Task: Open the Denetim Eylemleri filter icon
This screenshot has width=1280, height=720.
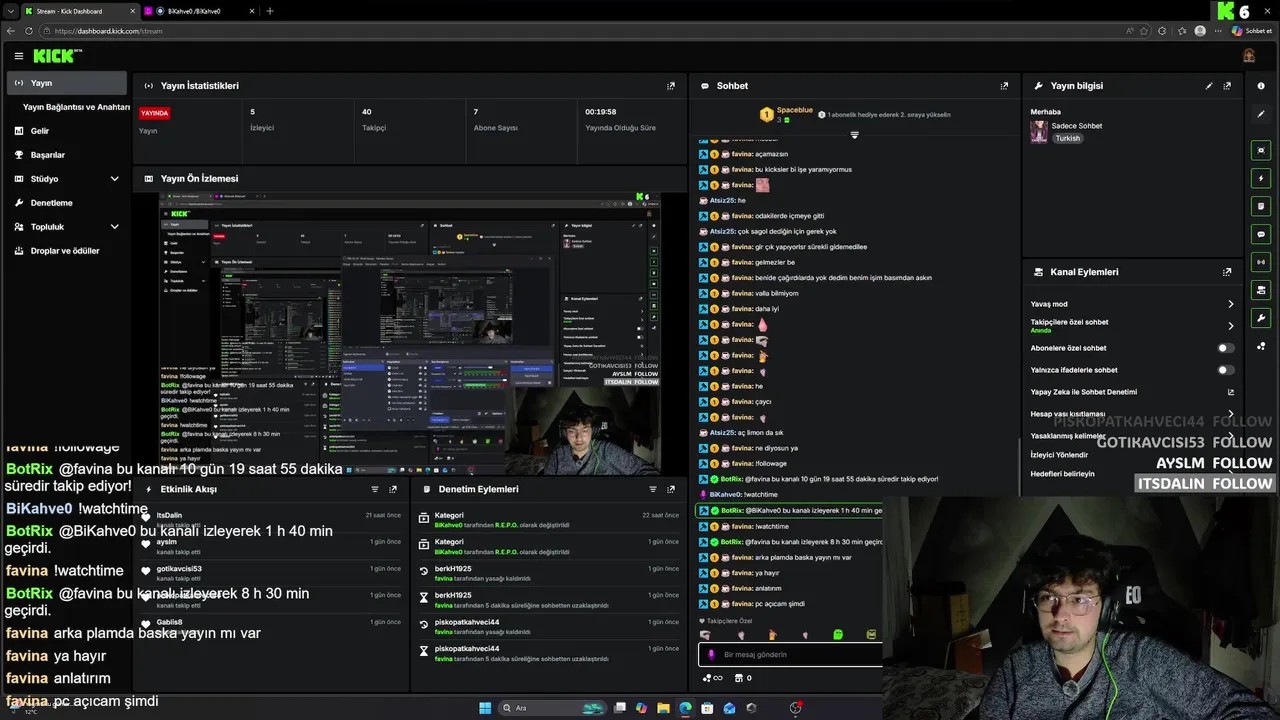Action: [653, 490]
